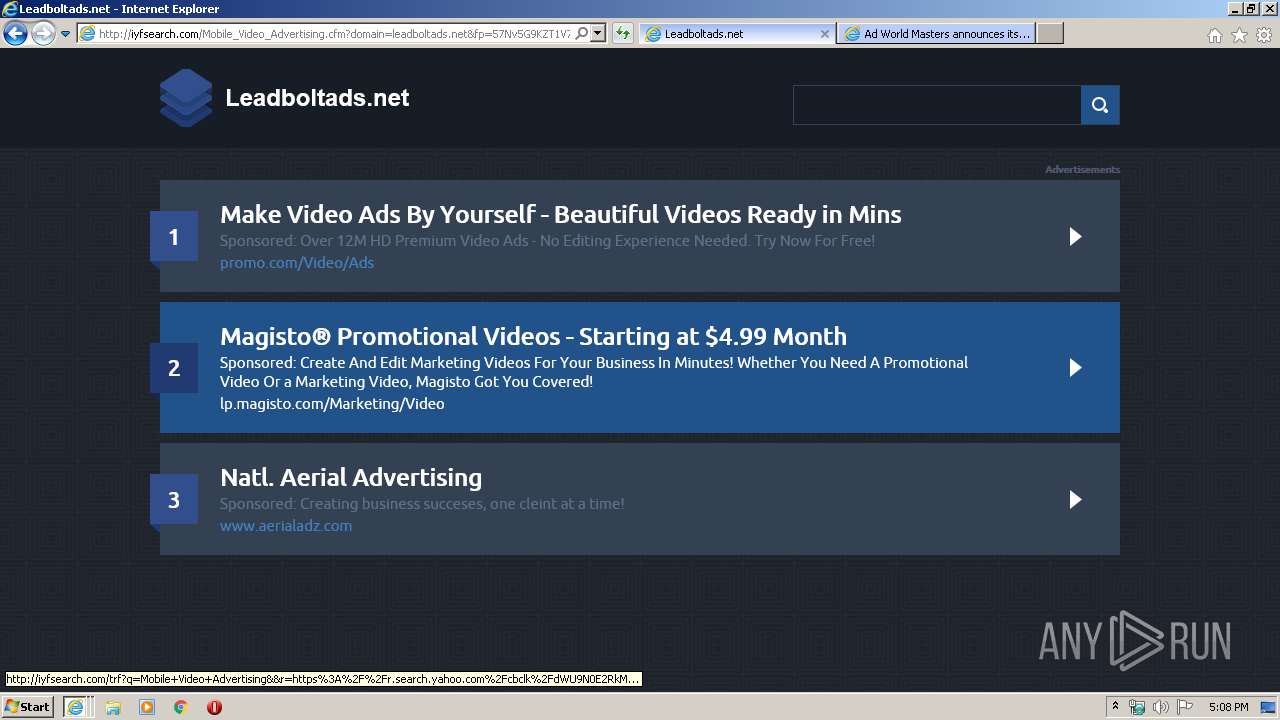
Task: Open the recent pages dropdown arrow
Action: pyautogui.click(x=65, y=34)
